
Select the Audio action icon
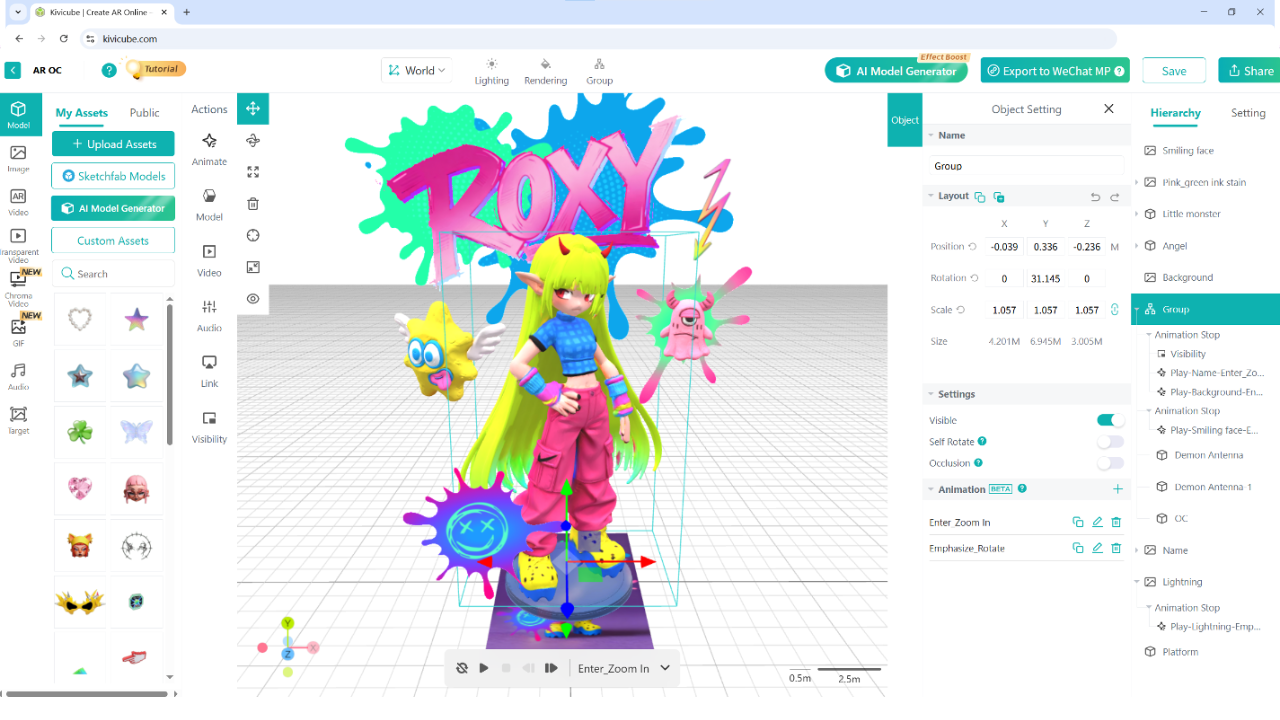pyautogui.click(x=209, y=308)
